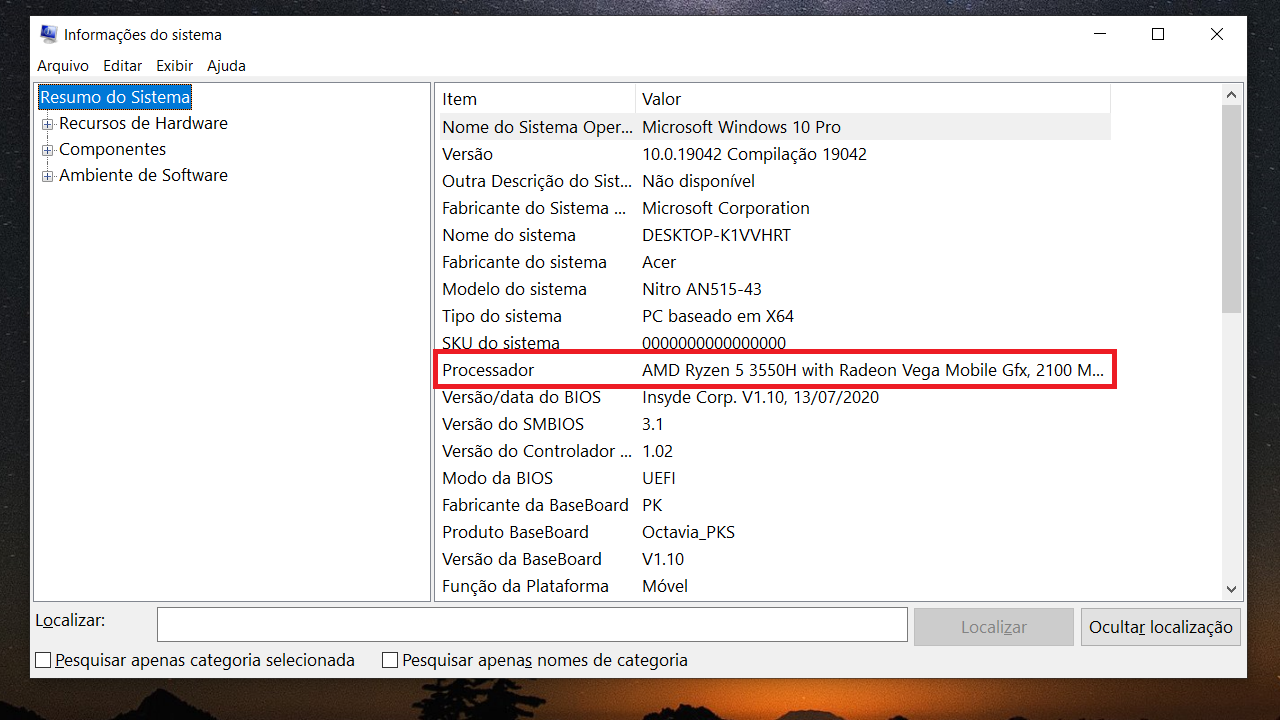This screenshot has height=720, width=1280.
Task: Open the Ajuda menu
Action: pyautogui.click(x=226, y=66)
